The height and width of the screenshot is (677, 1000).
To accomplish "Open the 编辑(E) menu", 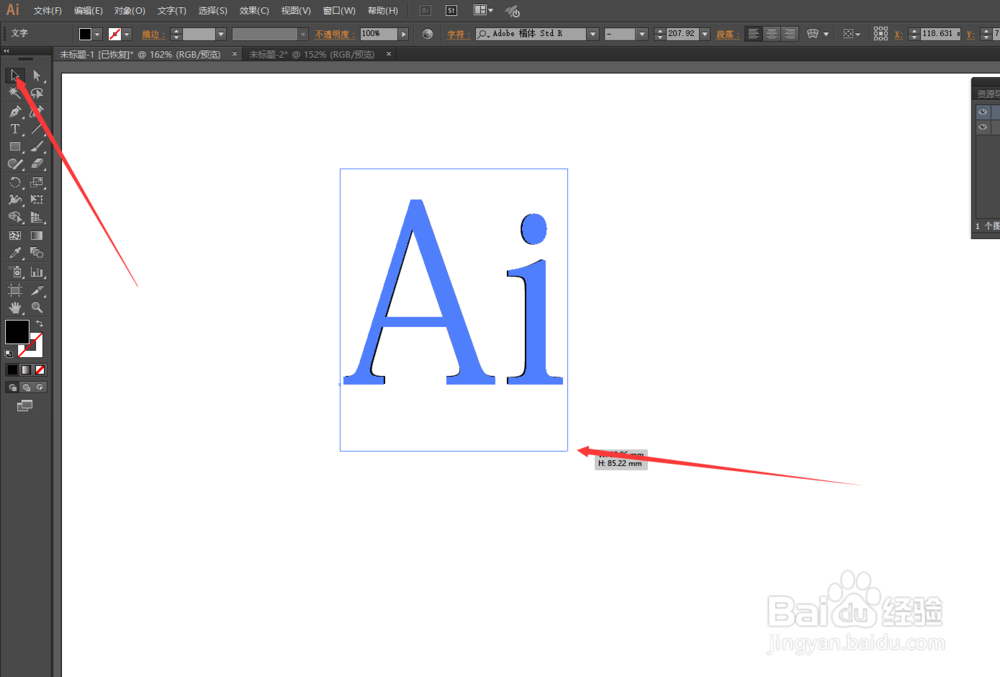I will [88, 11].
